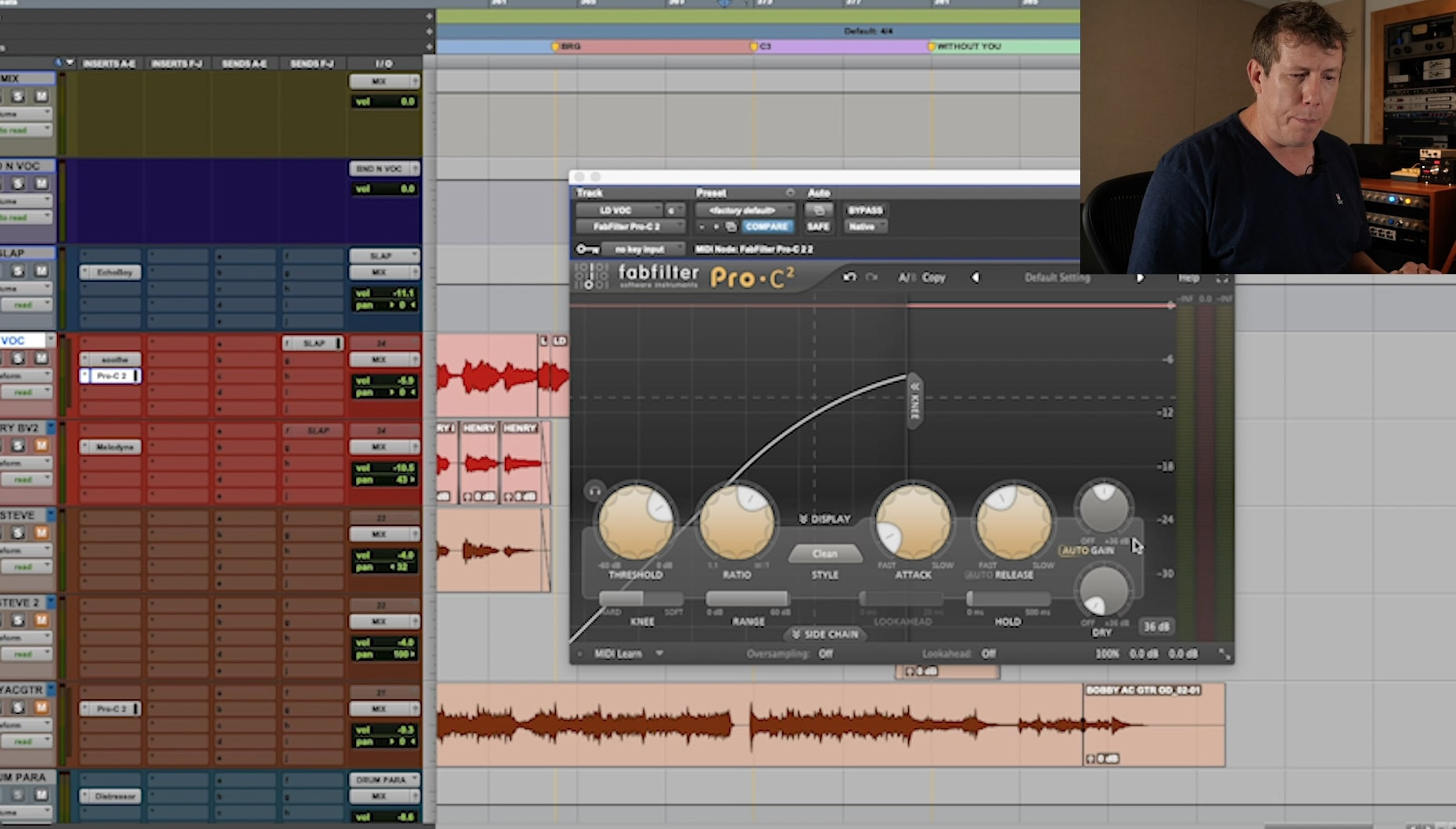Click the audition headphones icon near Threshold
Screen dimensions: 1456x829
click(595, 491)
